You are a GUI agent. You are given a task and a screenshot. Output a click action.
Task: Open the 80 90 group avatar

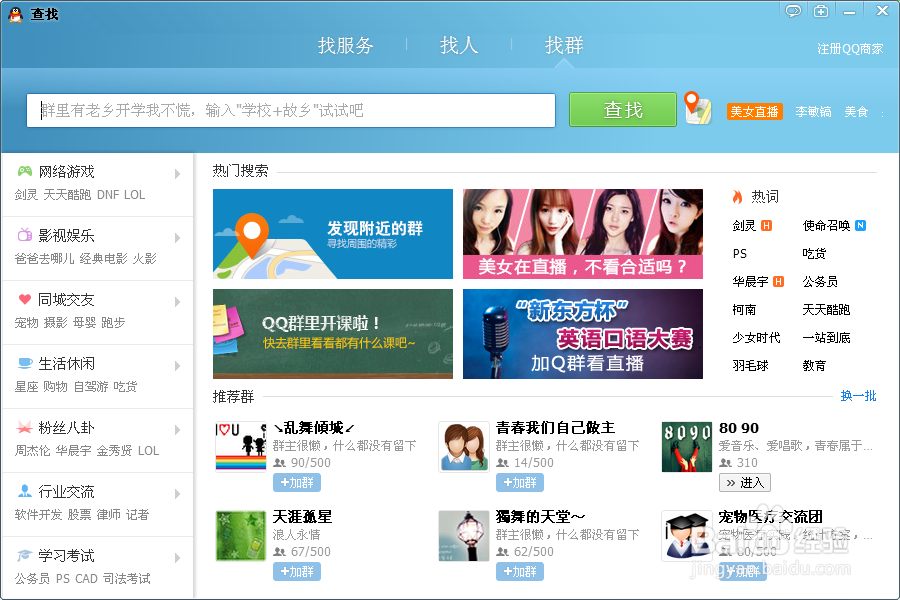click(x=686, y=447)
